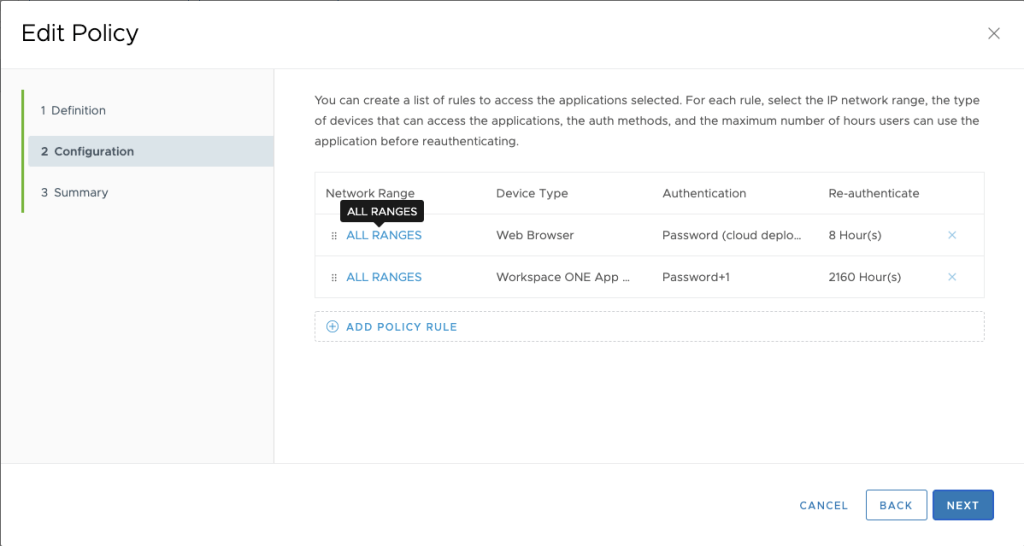Click drag handle of Web Browser rule
This screenshot has width=1024, height=546.
[334, 236]
